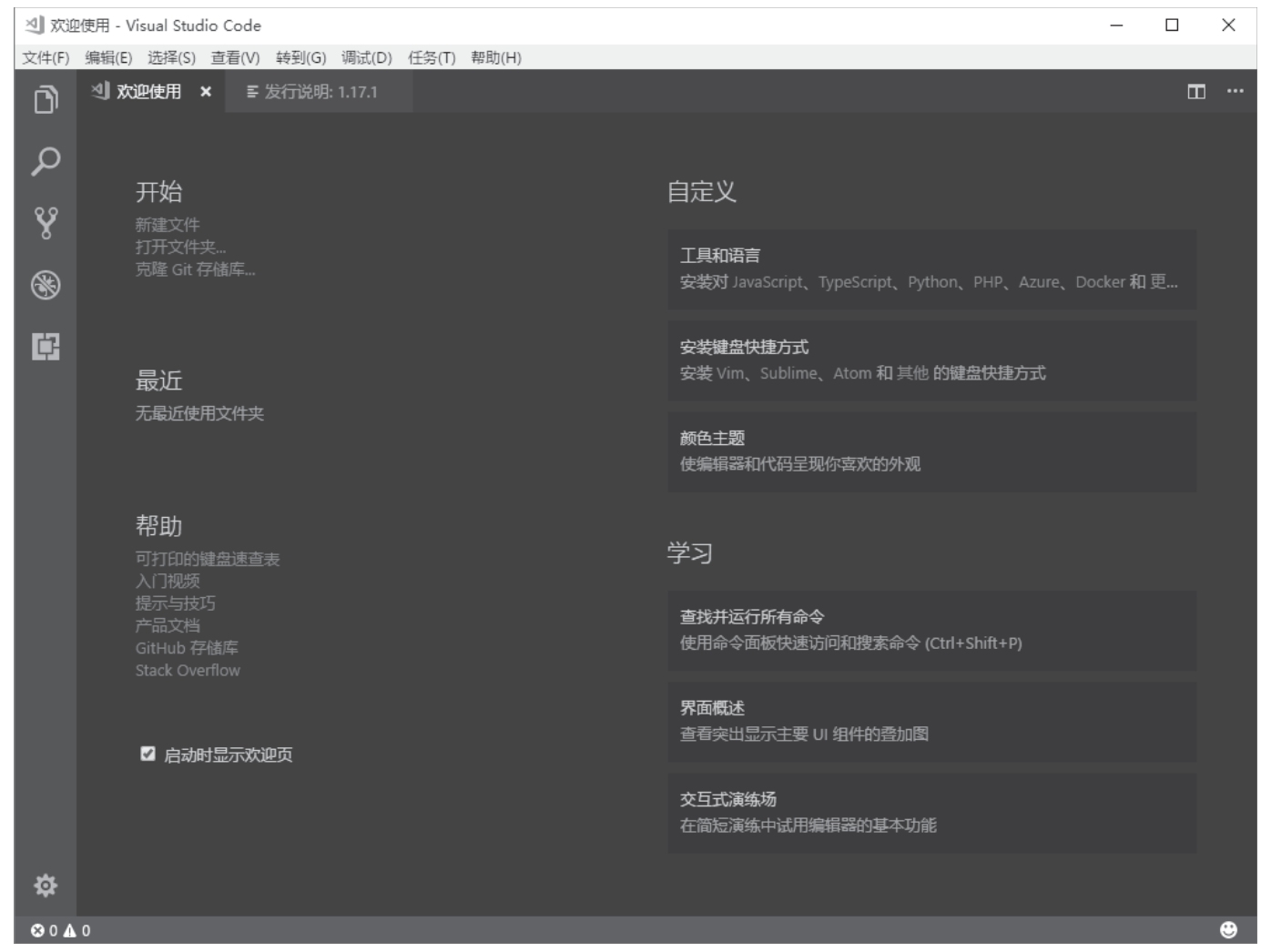Viewport: 1271px width, 952px height.
Task: Click the 打开文件夹... link
Action: coord(180,247)
